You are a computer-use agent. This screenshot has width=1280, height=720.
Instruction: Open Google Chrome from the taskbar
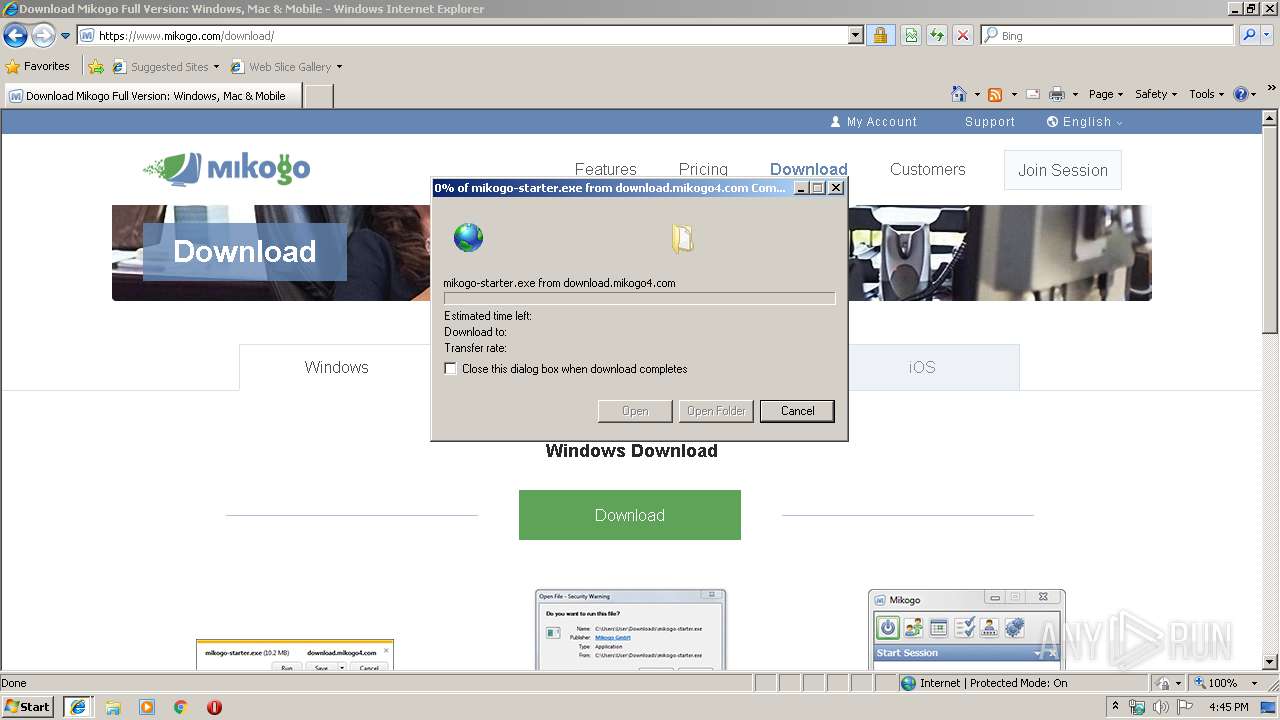181,707
